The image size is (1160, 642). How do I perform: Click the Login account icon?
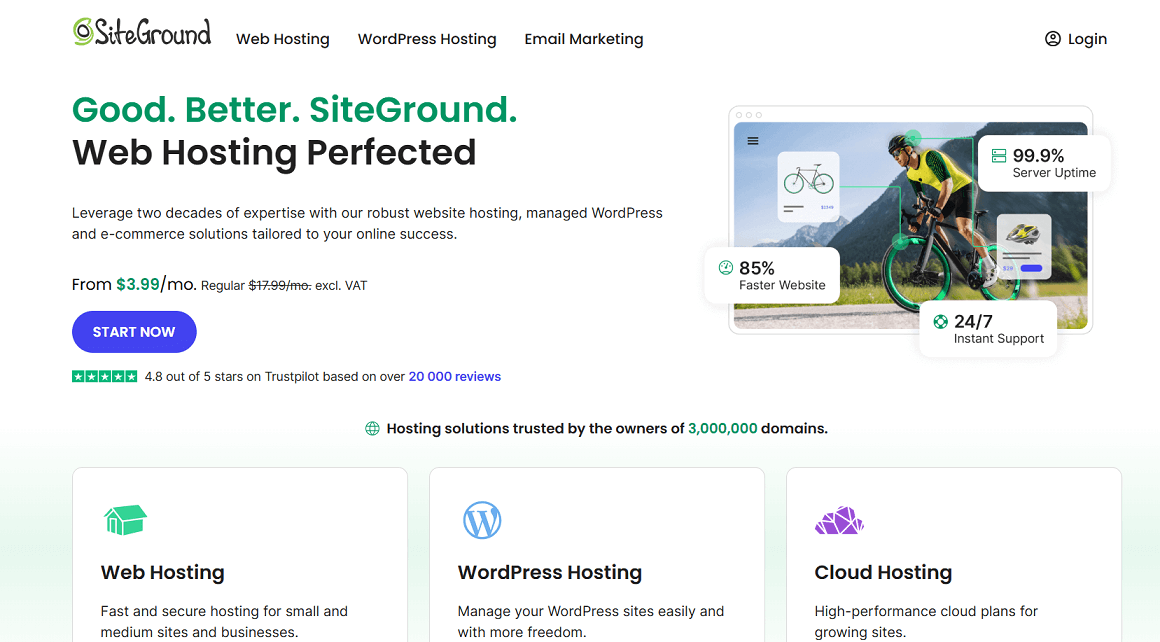[x=1052, y=38]
